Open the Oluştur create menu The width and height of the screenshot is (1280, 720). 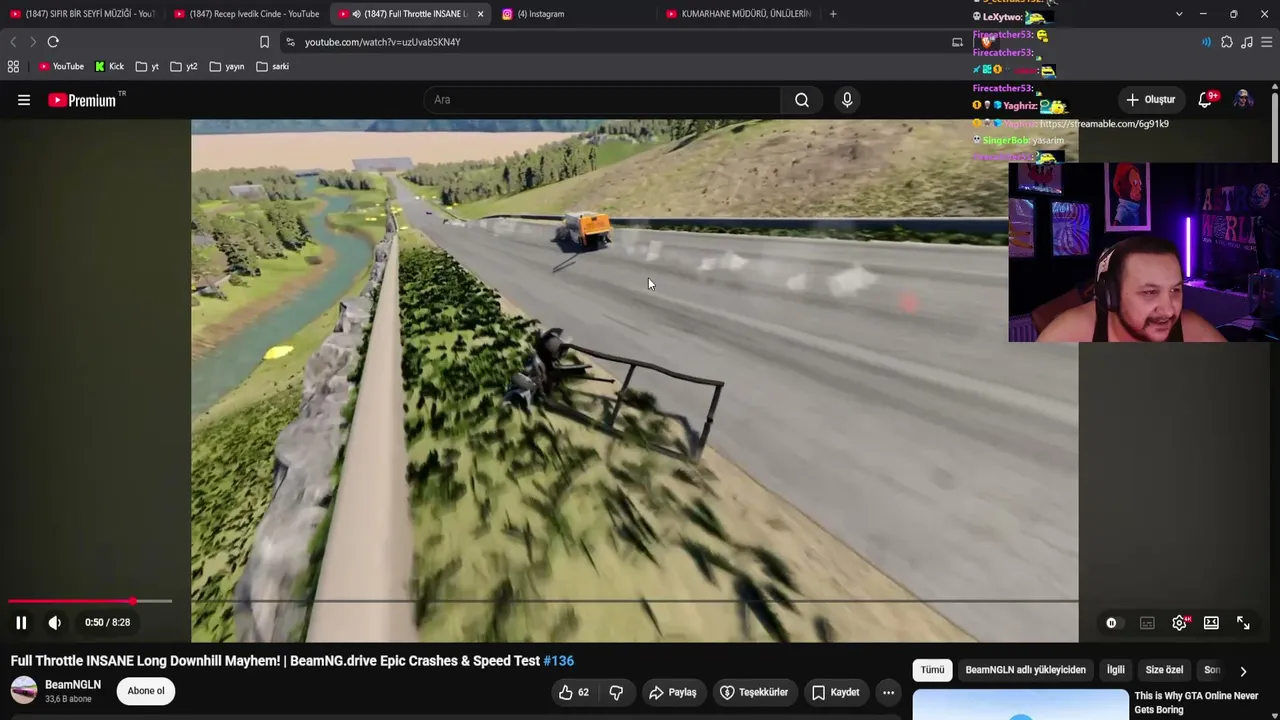tap(1150, 100)
